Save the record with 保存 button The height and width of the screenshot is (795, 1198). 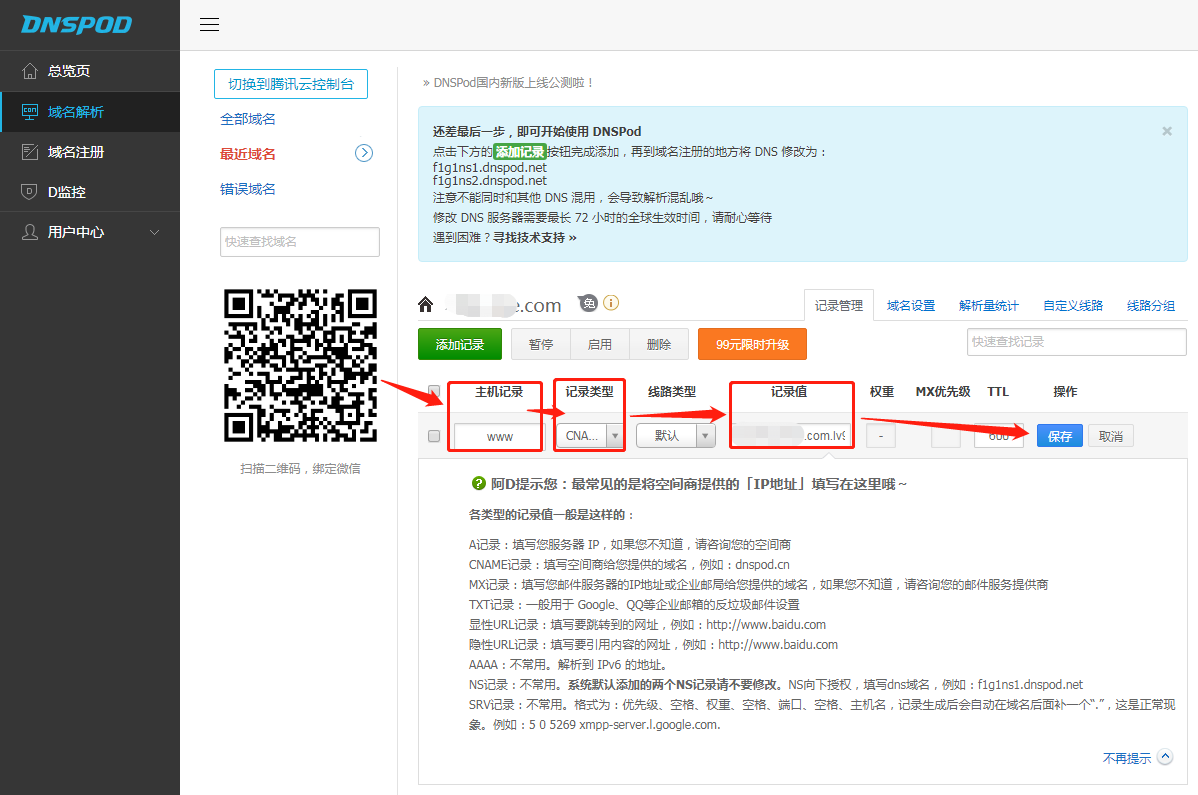pyautogui.click(x=1059, y=436)
